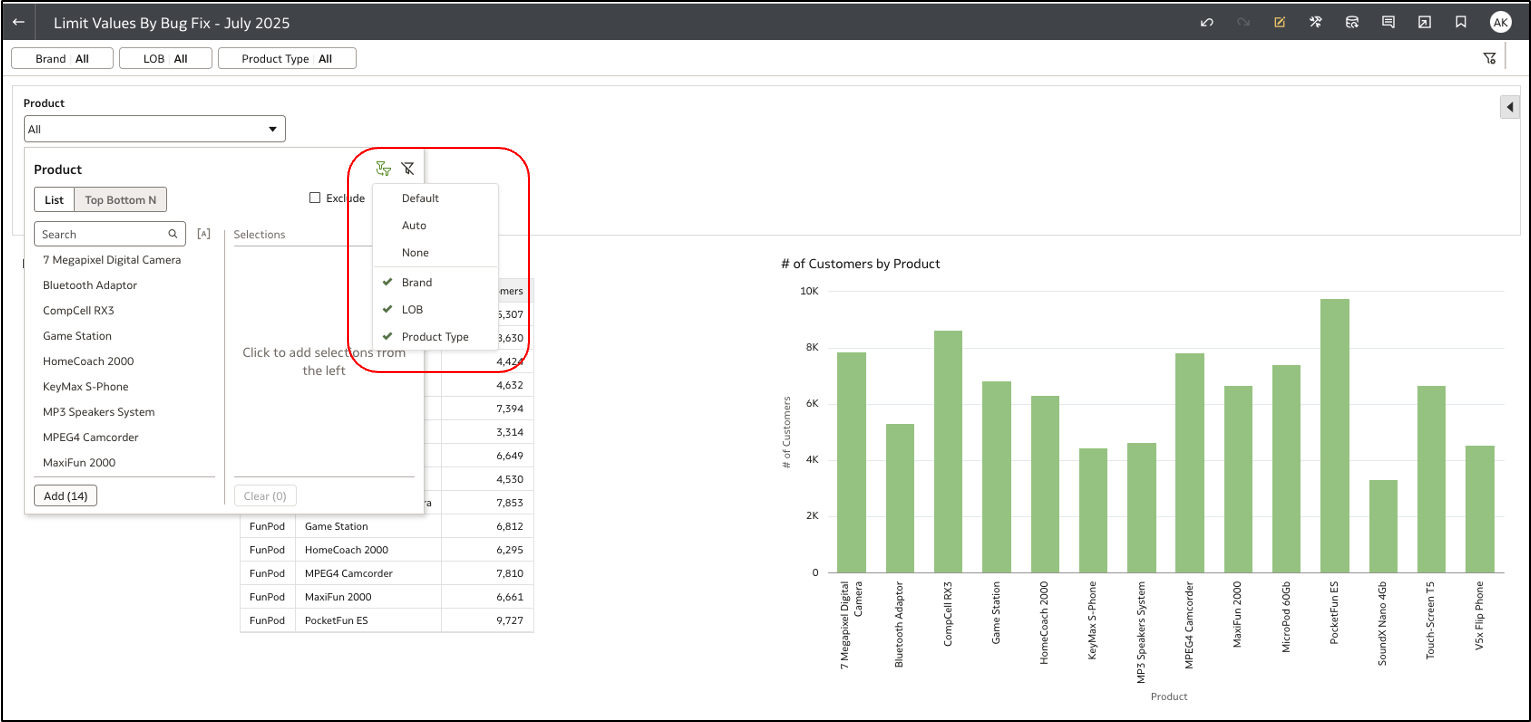Click the Add (14) button

[65, 495]
